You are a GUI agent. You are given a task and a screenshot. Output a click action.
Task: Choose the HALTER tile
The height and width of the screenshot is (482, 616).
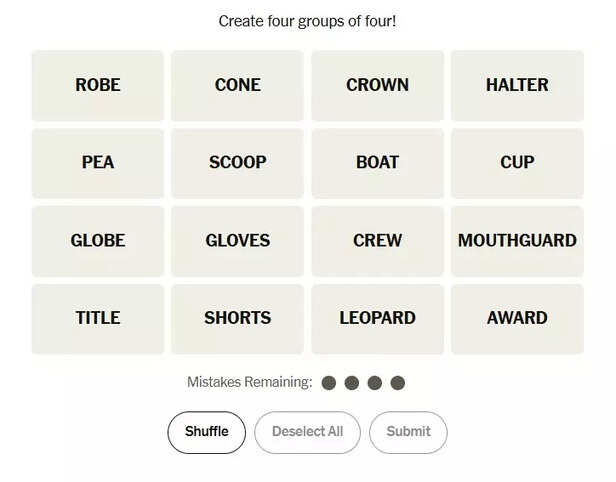(x=517, y=85)
